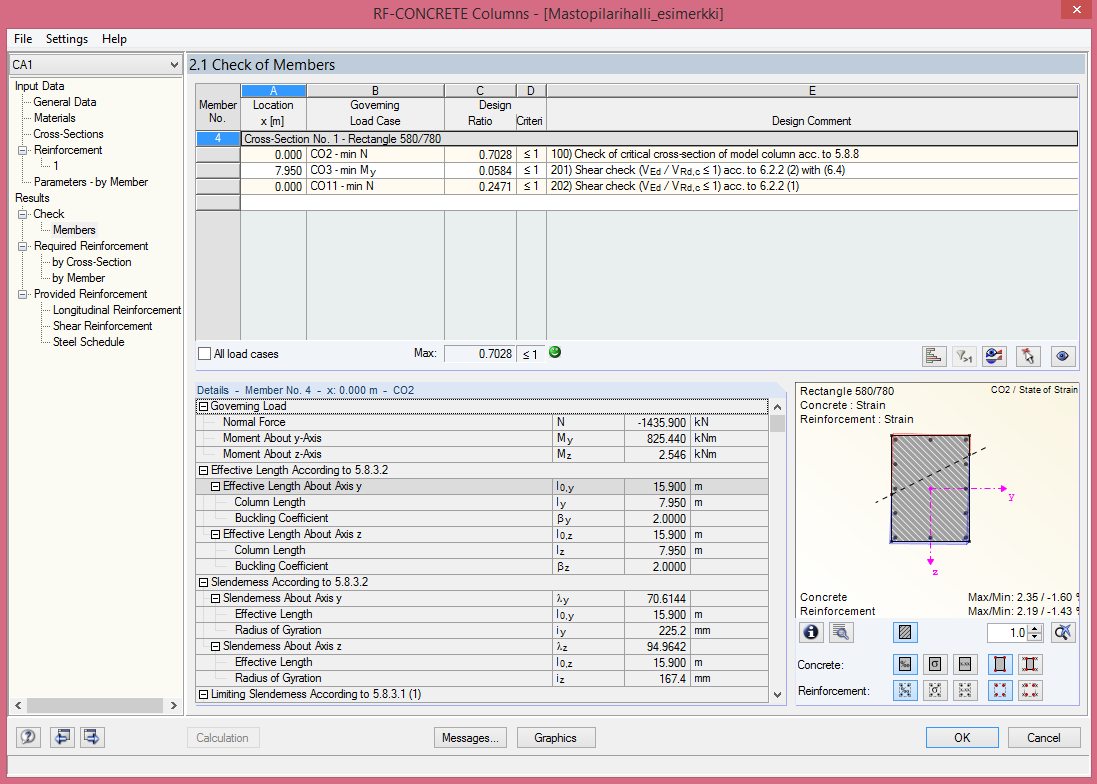
Task: Select by Cross-Section result item
Action: [92, 262]
